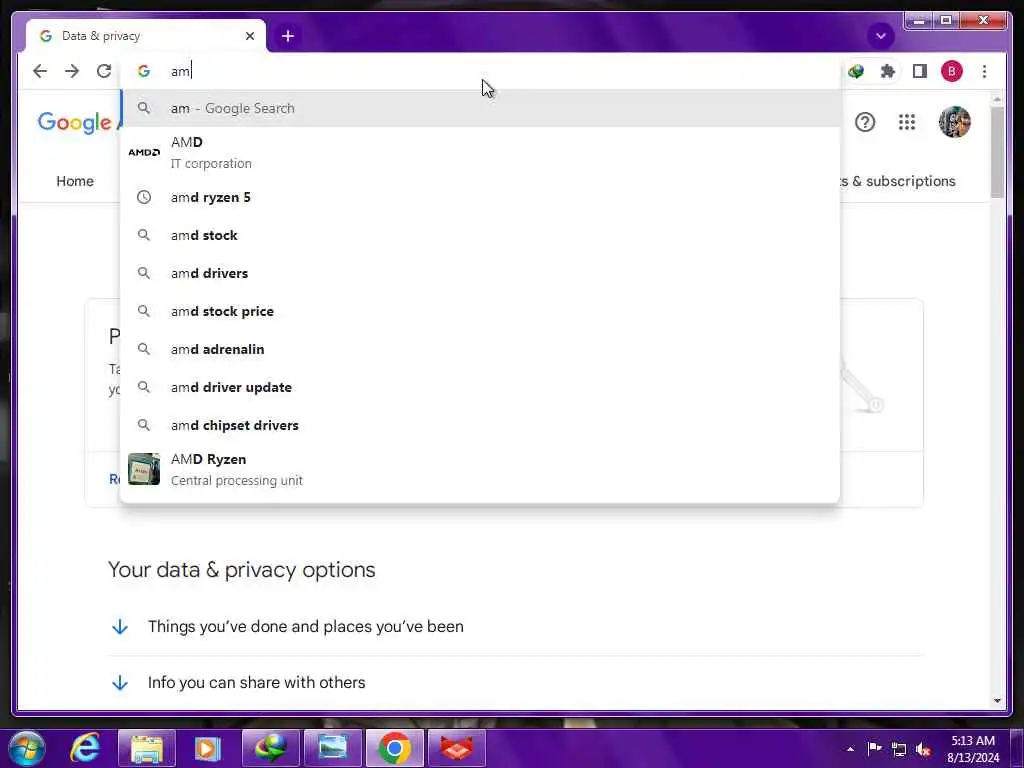Click the muted volume tray icon
The height and width of the screenshot is (768, 1024).
(x=923, y=750)
